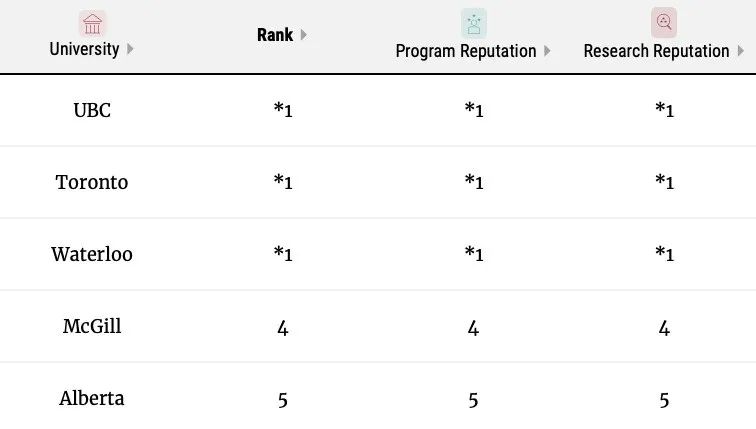Image resolution: width=756 pixels, height=429 pixels.
Task: Click the University header label
Action: coord(84,49)
